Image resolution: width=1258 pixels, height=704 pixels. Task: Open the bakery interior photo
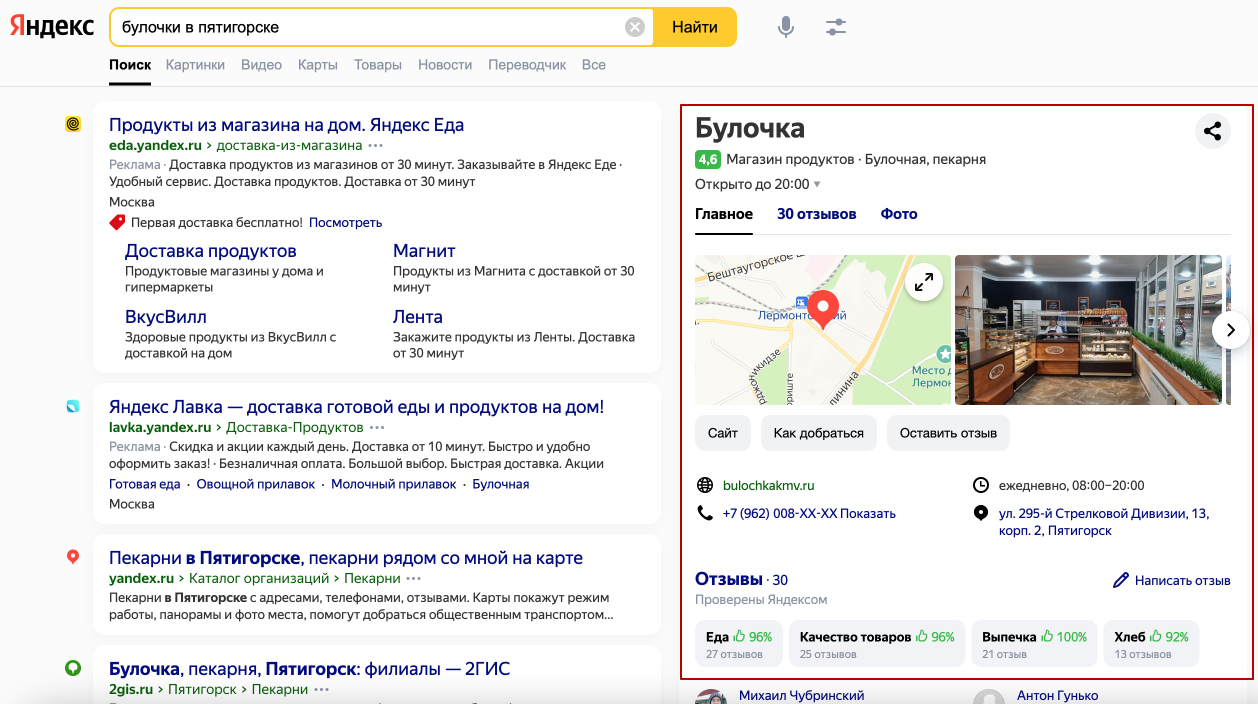[1086, 330]
